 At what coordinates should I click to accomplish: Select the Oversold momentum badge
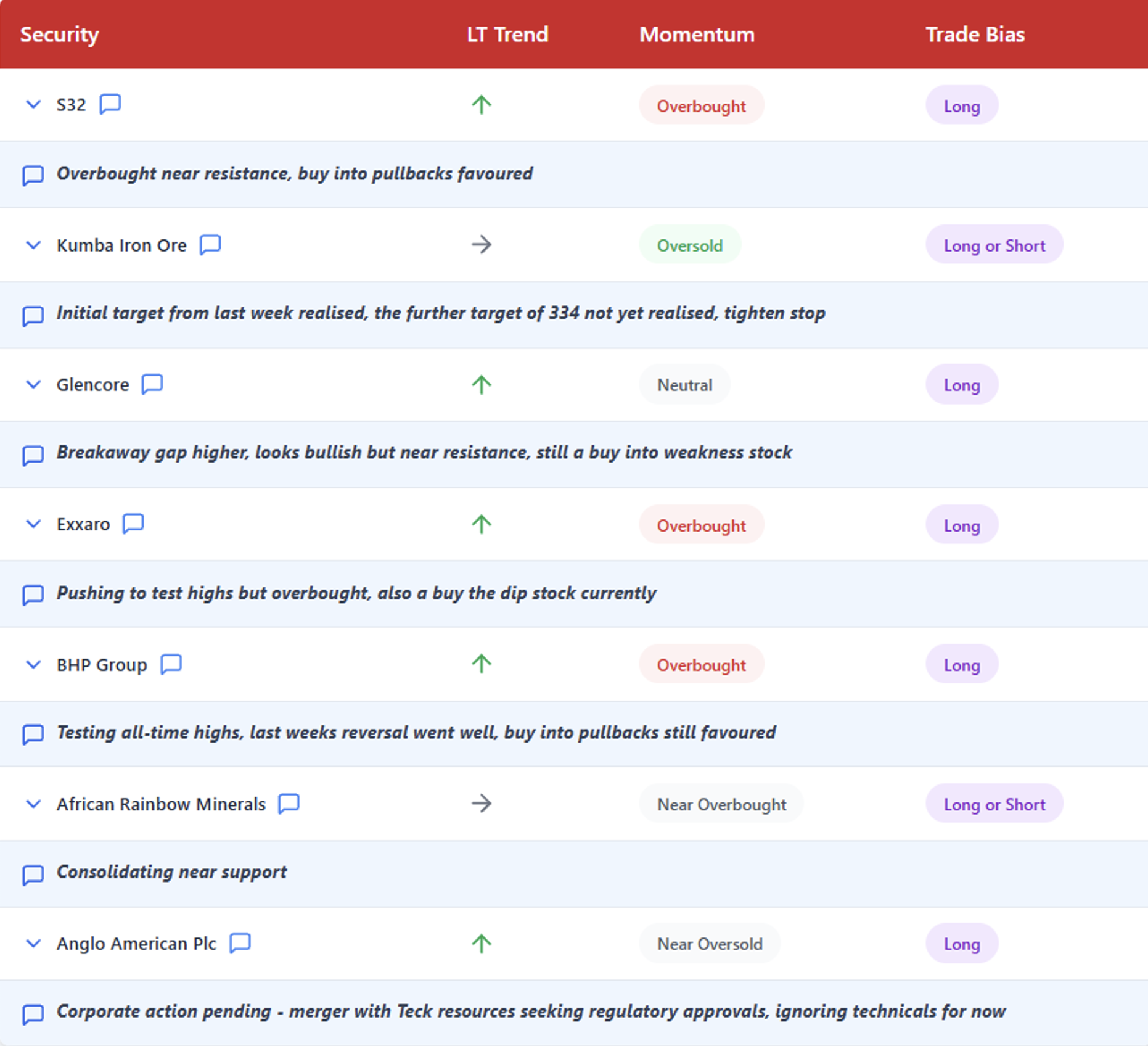(x=690, y=245)
